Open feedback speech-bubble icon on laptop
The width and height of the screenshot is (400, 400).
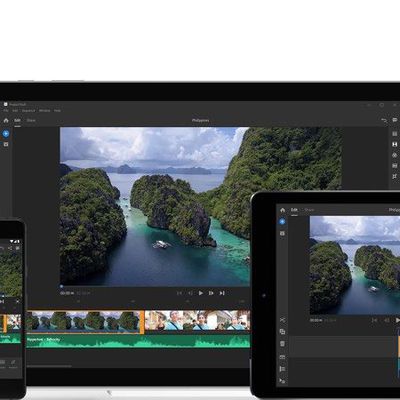(395, 120)
